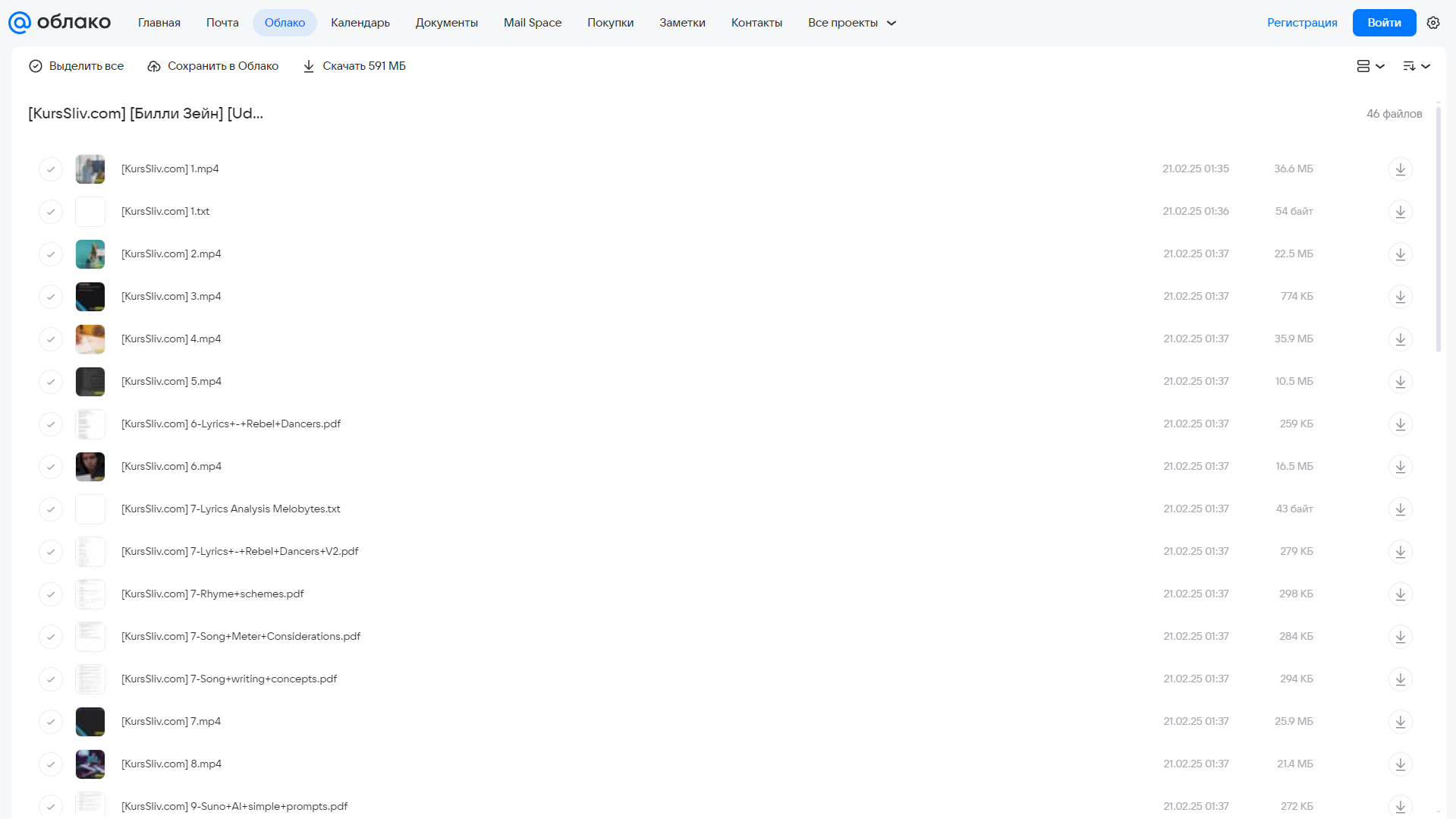The width and height of the screenshot is (1456, 819).
Task: Open the Регистрация link
Action: [1302, 23]
